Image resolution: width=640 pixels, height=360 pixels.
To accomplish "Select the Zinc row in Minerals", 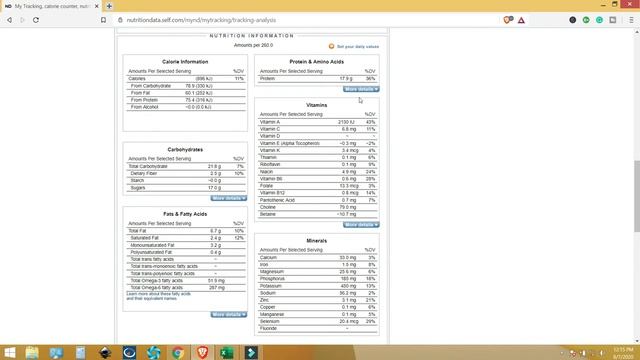I will 318,300.
